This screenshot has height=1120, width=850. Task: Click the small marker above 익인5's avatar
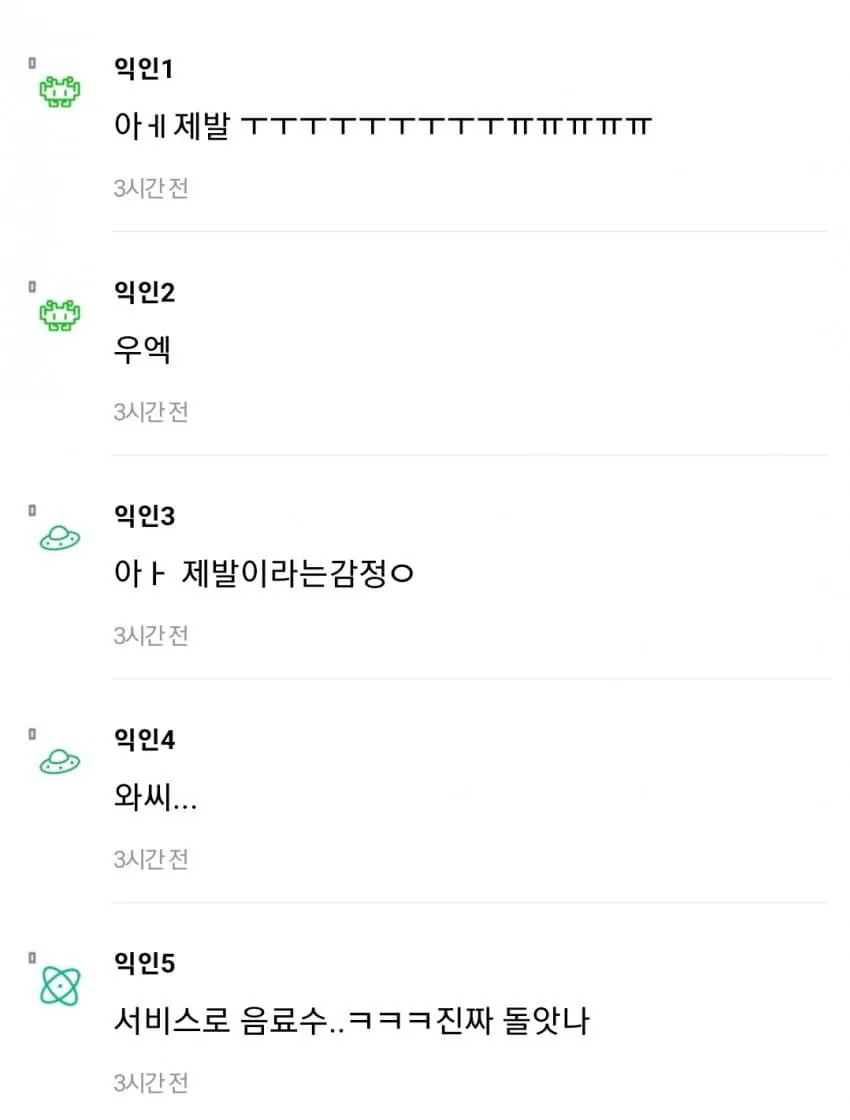[x=33, y=958]
